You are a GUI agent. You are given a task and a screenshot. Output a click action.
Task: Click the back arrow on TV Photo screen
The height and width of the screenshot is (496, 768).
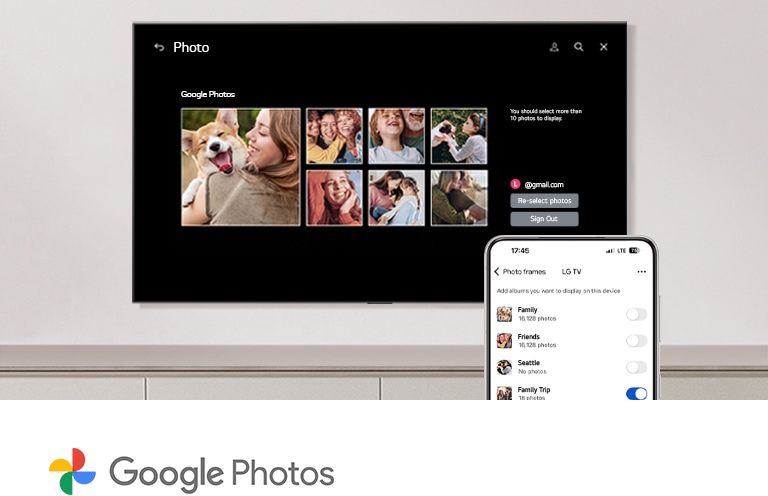click(159, 47)
